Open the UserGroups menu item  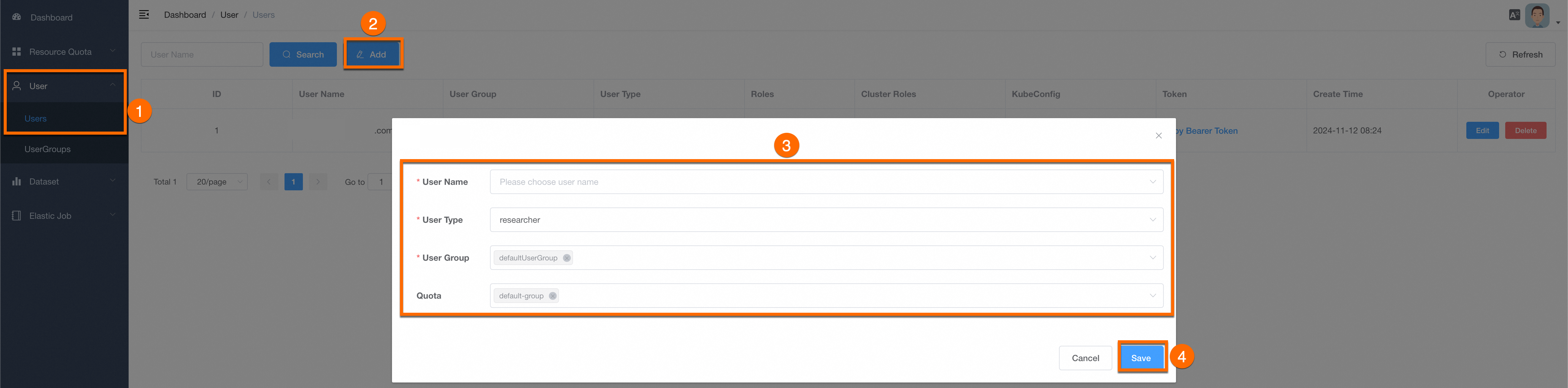point(47,149)
